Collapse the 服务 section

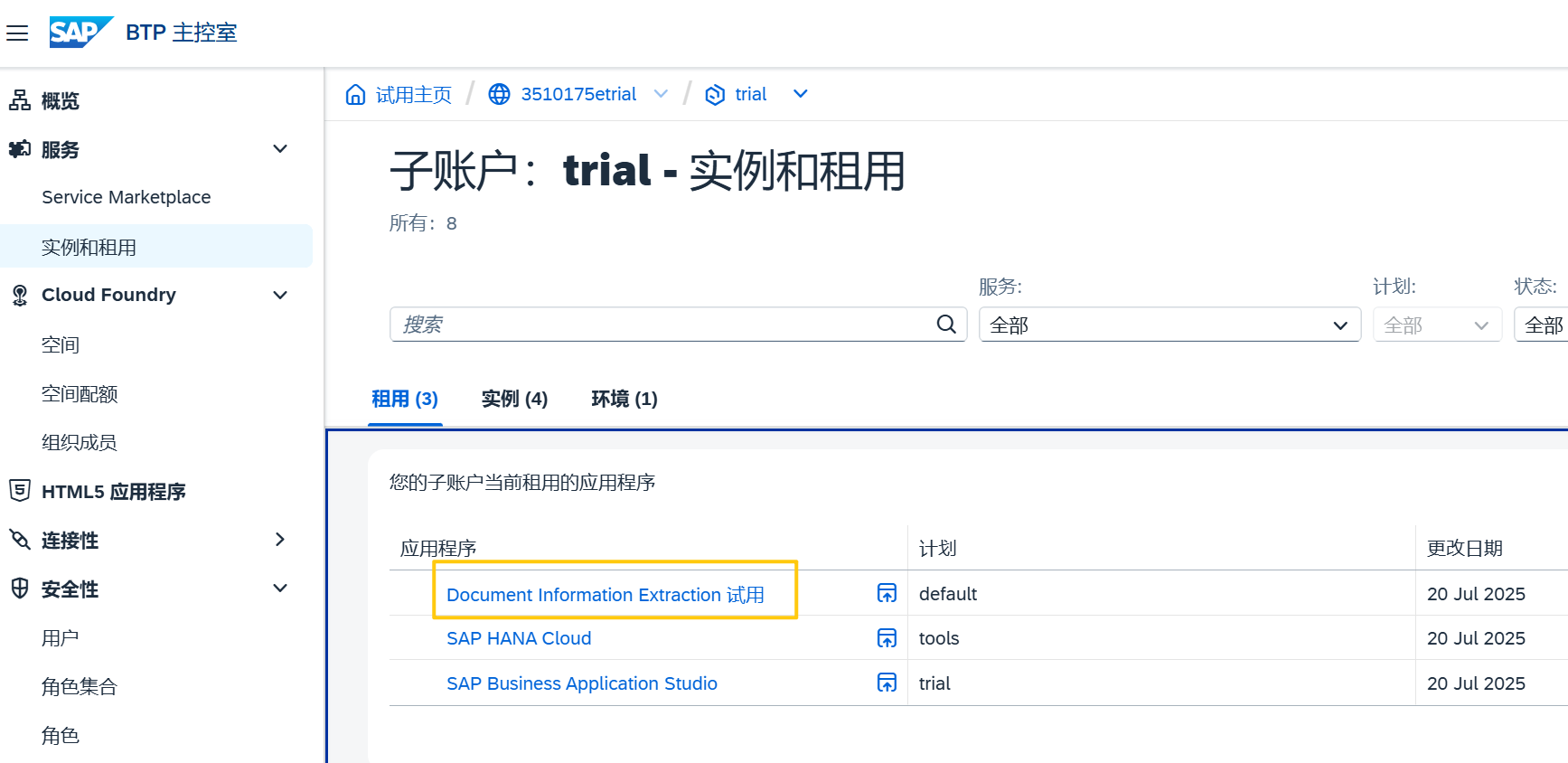280,149
